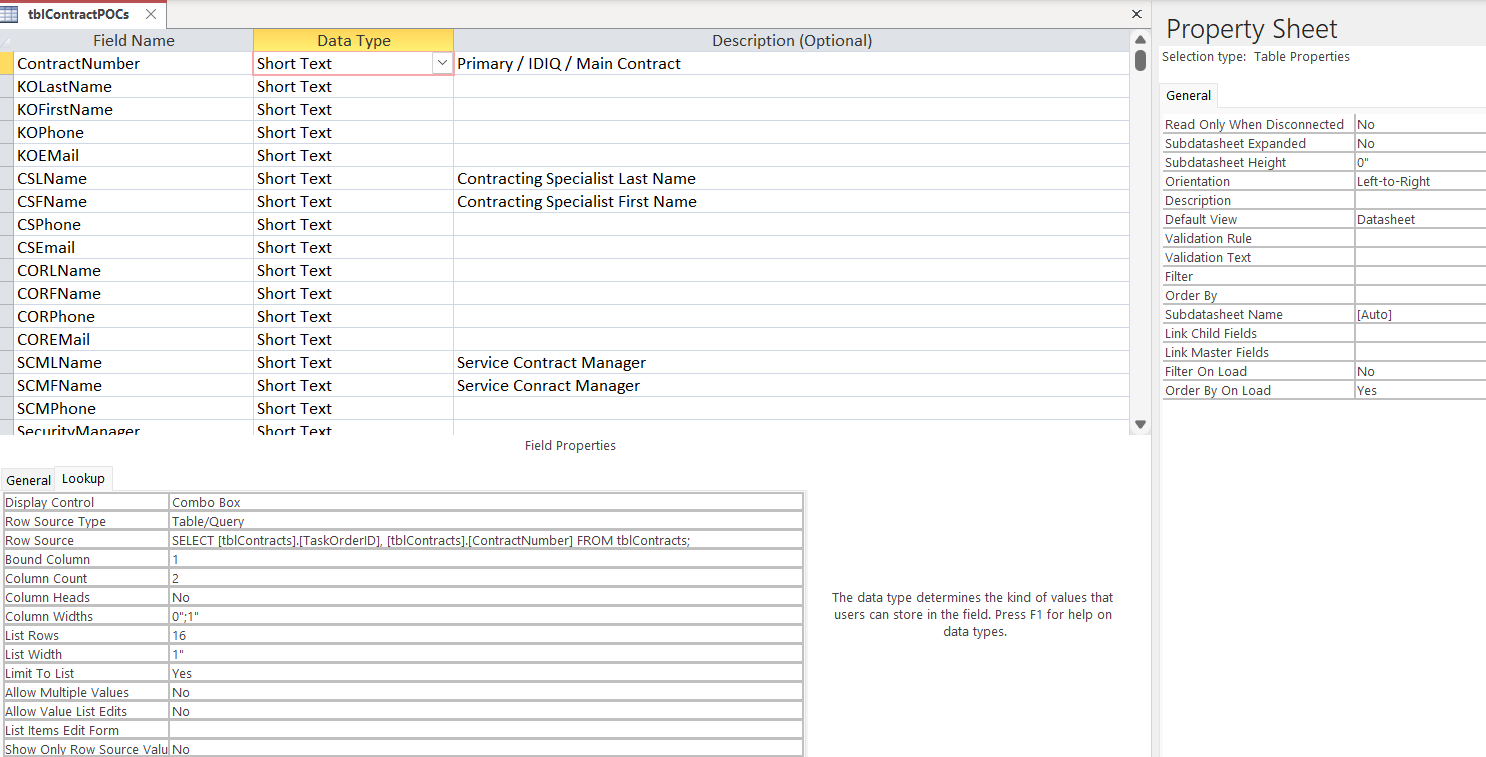Open the General tab of the Property Sheet
The width and height of the screenshot is (1486, 757).
click(x=1189, y=96)
